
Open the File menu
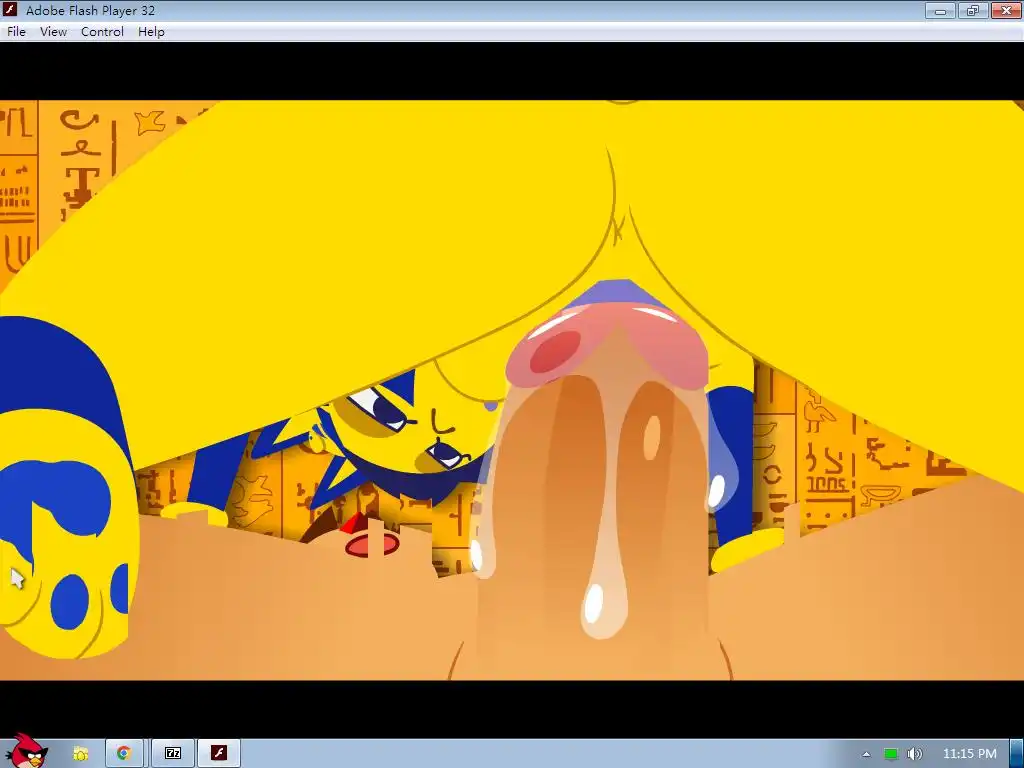click(x=16, y=32)
